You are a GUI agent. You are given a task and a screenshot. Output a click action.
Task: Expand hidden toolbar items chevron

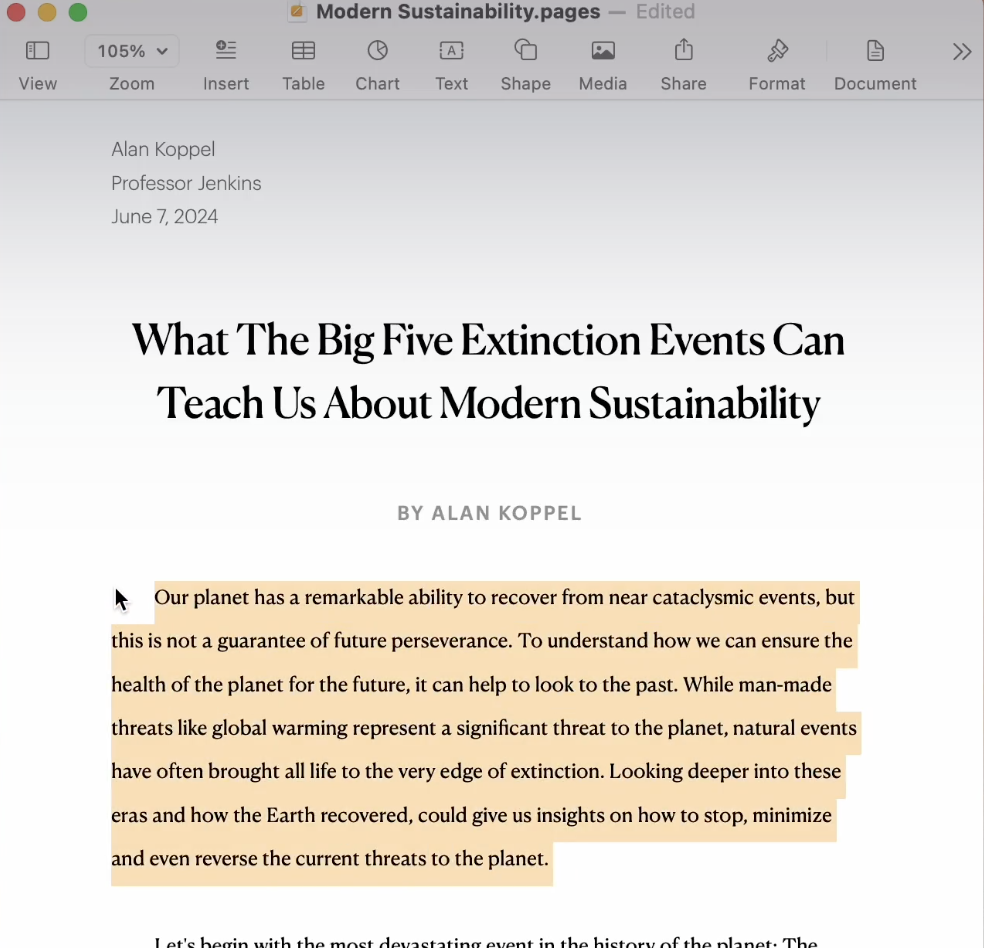click(x=961, y=51)
